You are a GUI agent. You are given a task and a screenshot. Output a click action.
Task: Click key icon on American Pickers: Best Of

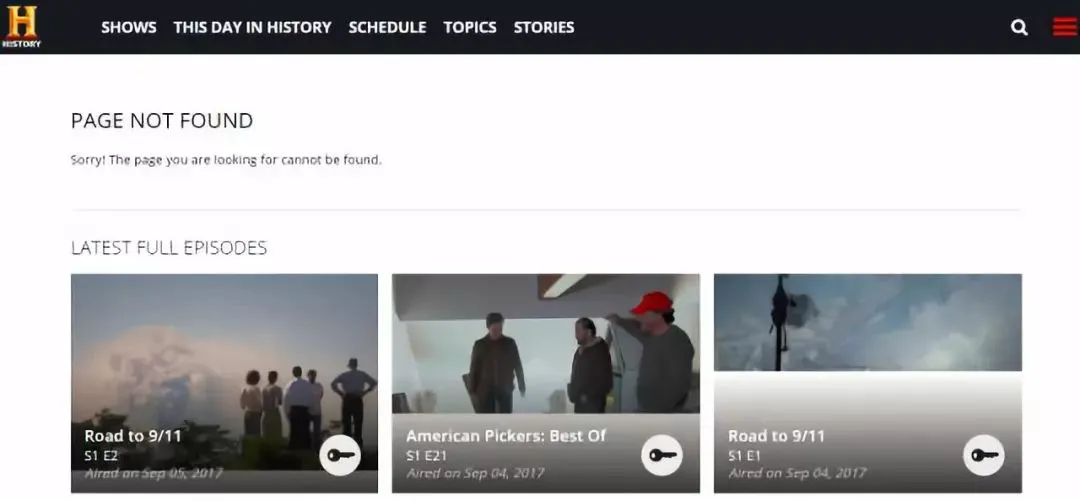pos(661,455)
